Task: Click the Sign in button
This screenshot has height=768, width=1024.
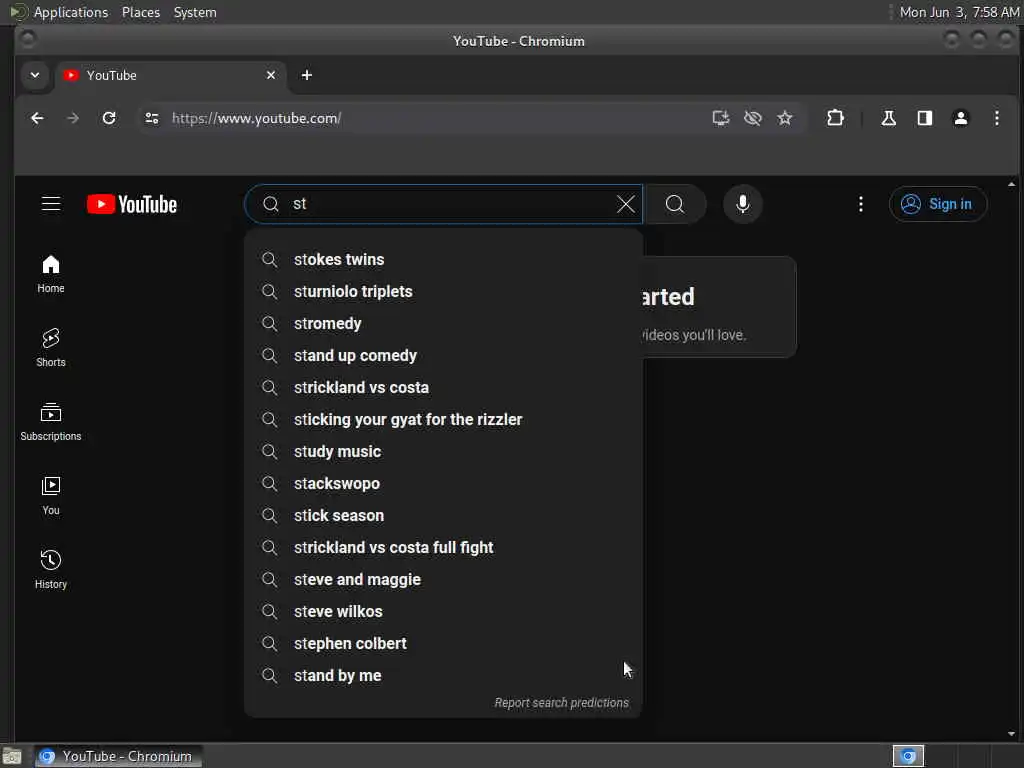Action: [938, 204]
